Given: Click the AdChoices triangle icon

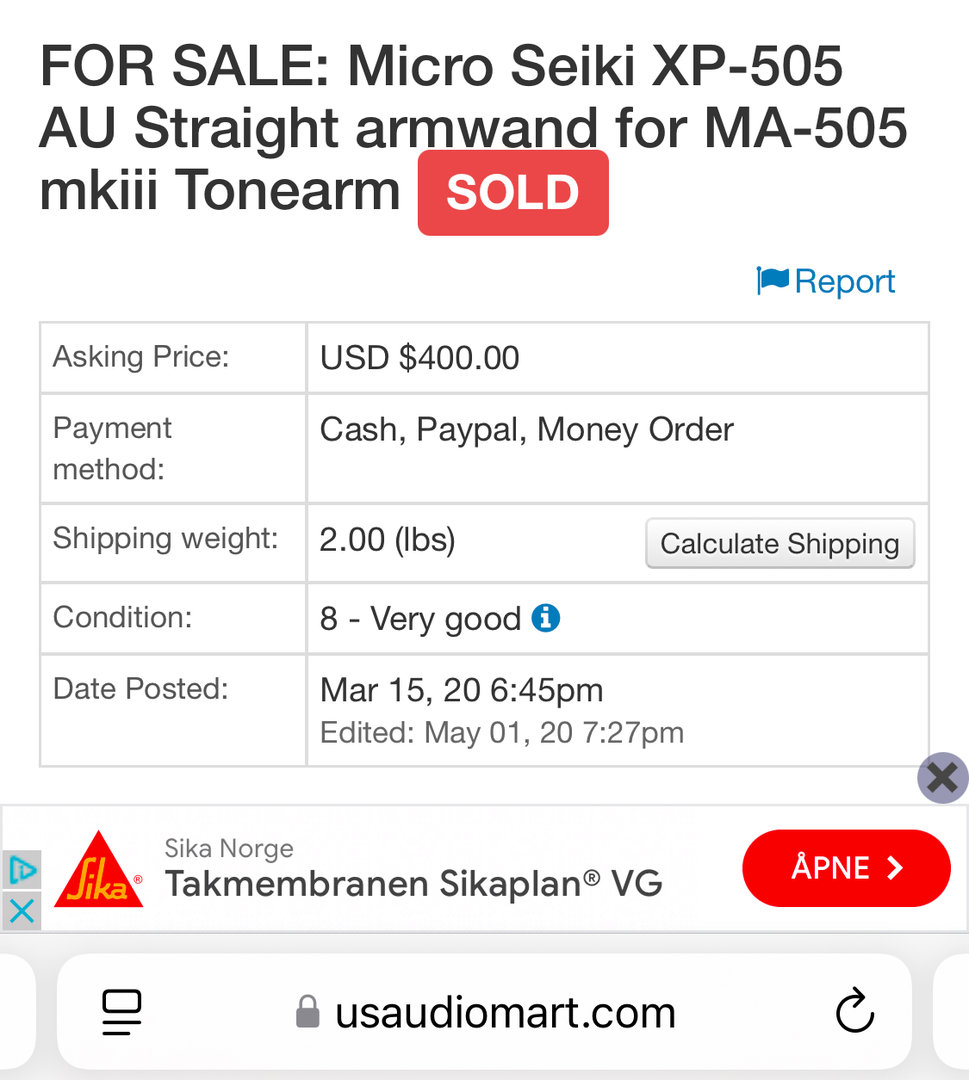Looking at the screenshot, I should 21,870.
